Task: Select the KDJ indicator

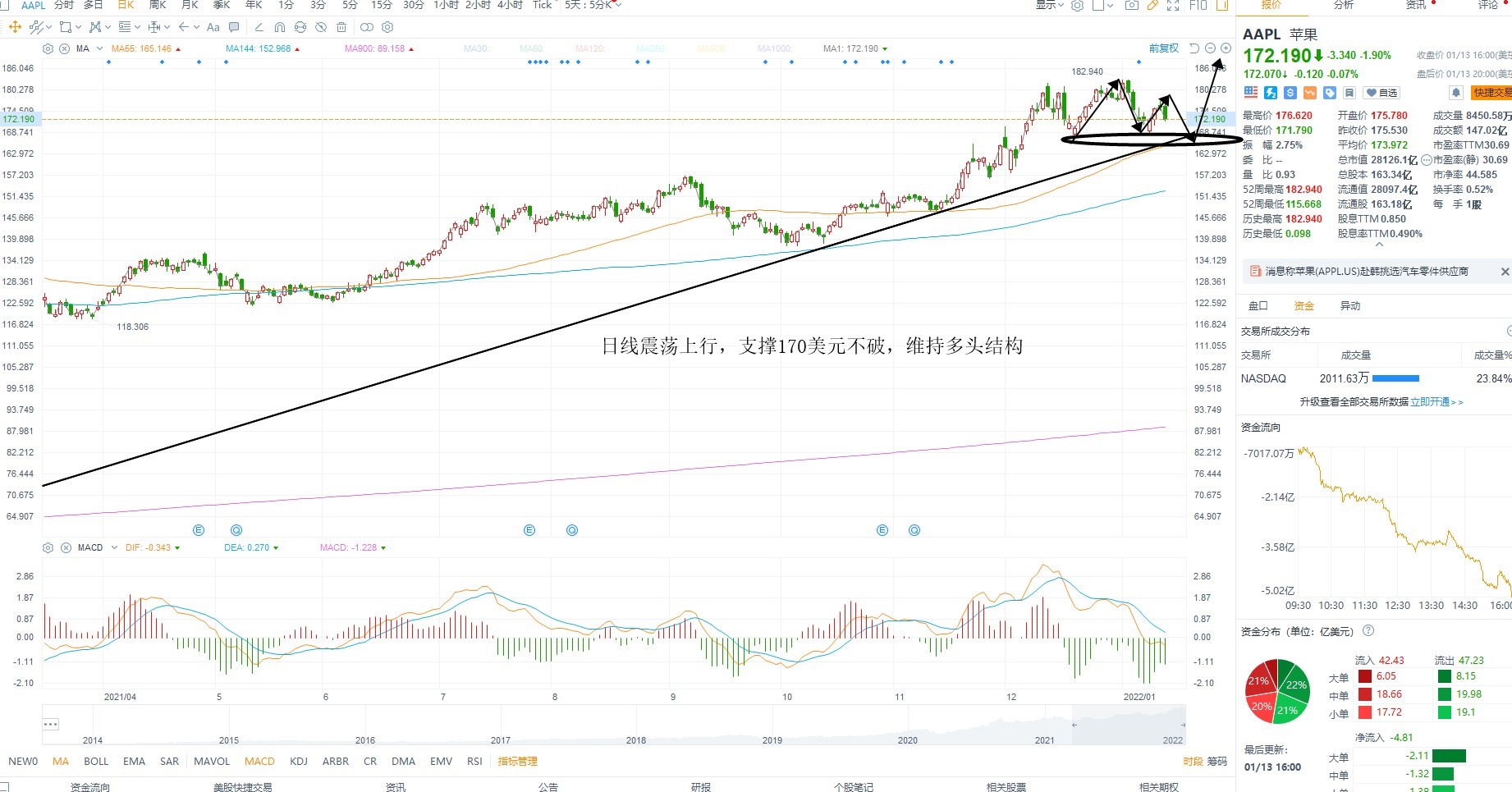Action: (299, 762)
